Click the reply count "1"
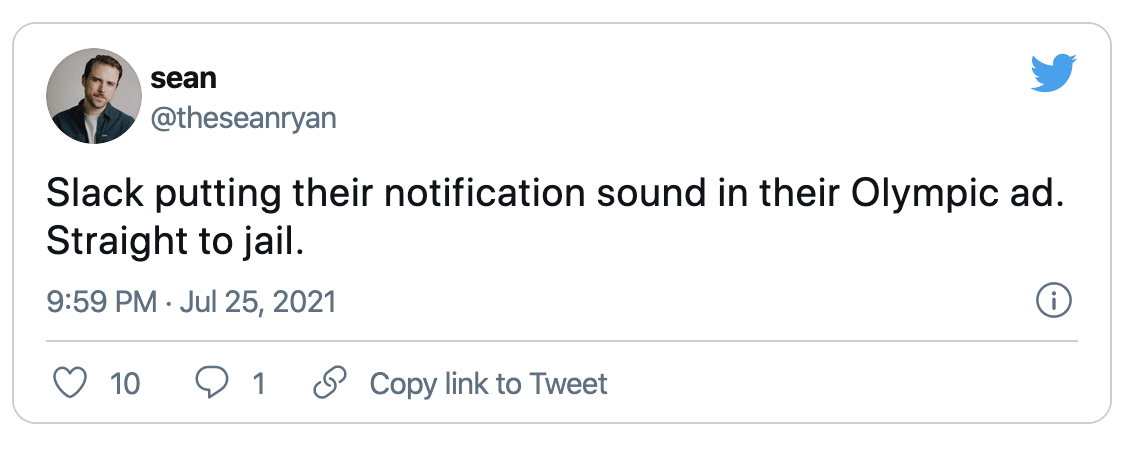 (x=259, y=383)
